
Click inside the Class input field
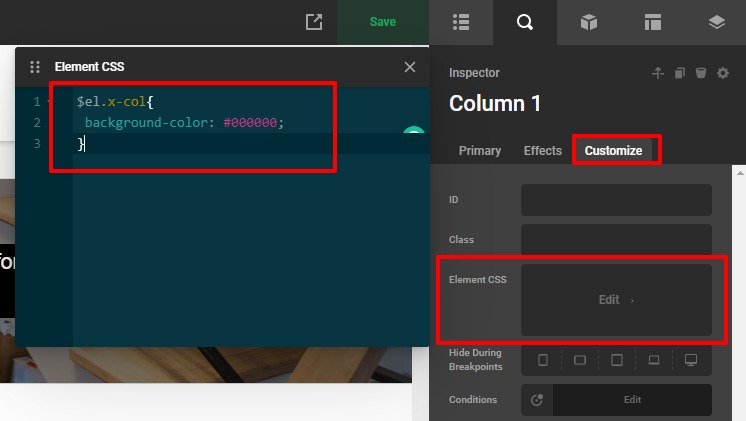coord(616,240)
